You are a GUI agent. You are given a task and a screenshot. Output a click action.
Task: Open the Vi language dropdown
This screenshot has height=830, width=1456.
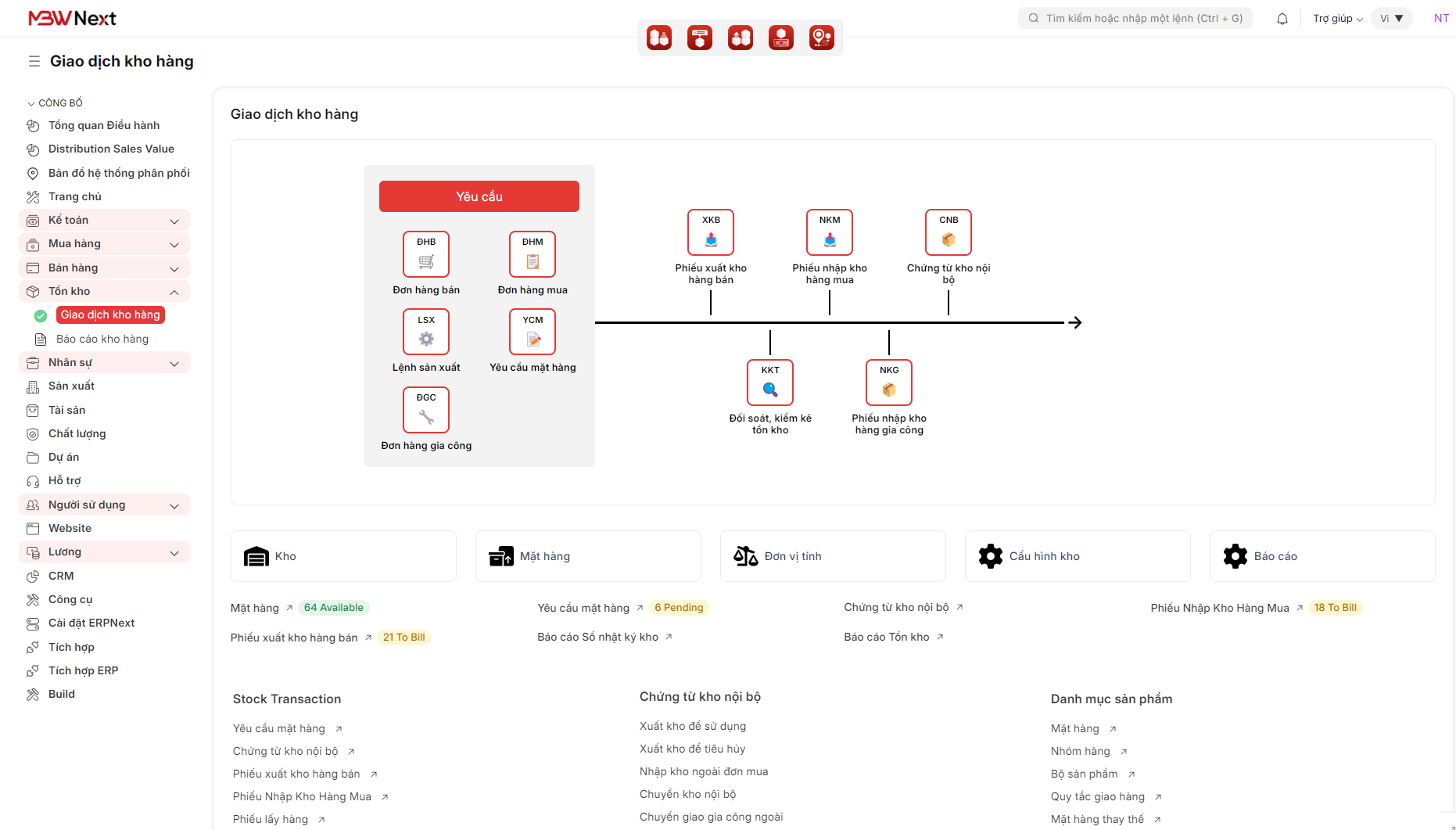1391,19
